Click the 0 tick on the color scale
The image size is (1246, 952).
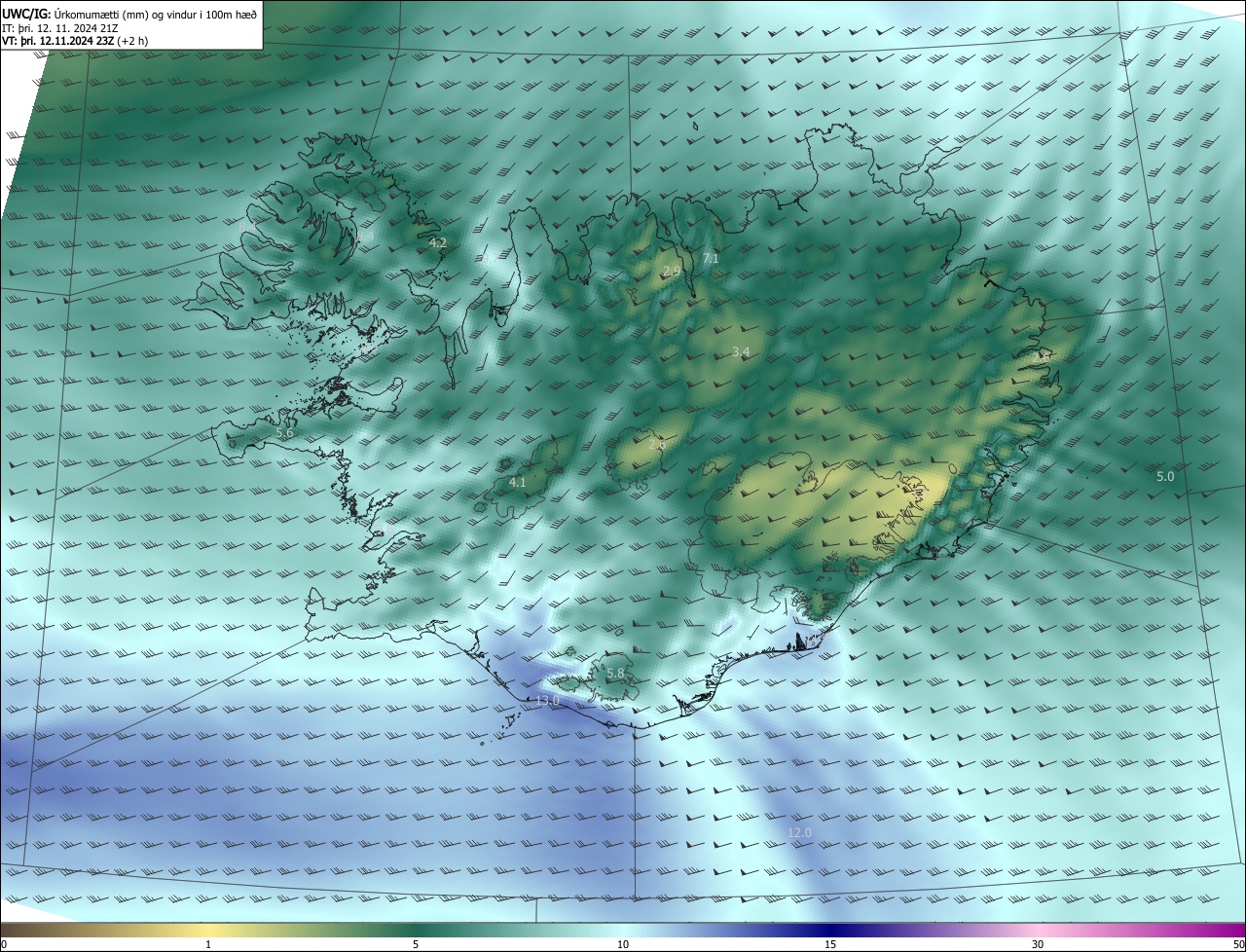pos(4,944)
